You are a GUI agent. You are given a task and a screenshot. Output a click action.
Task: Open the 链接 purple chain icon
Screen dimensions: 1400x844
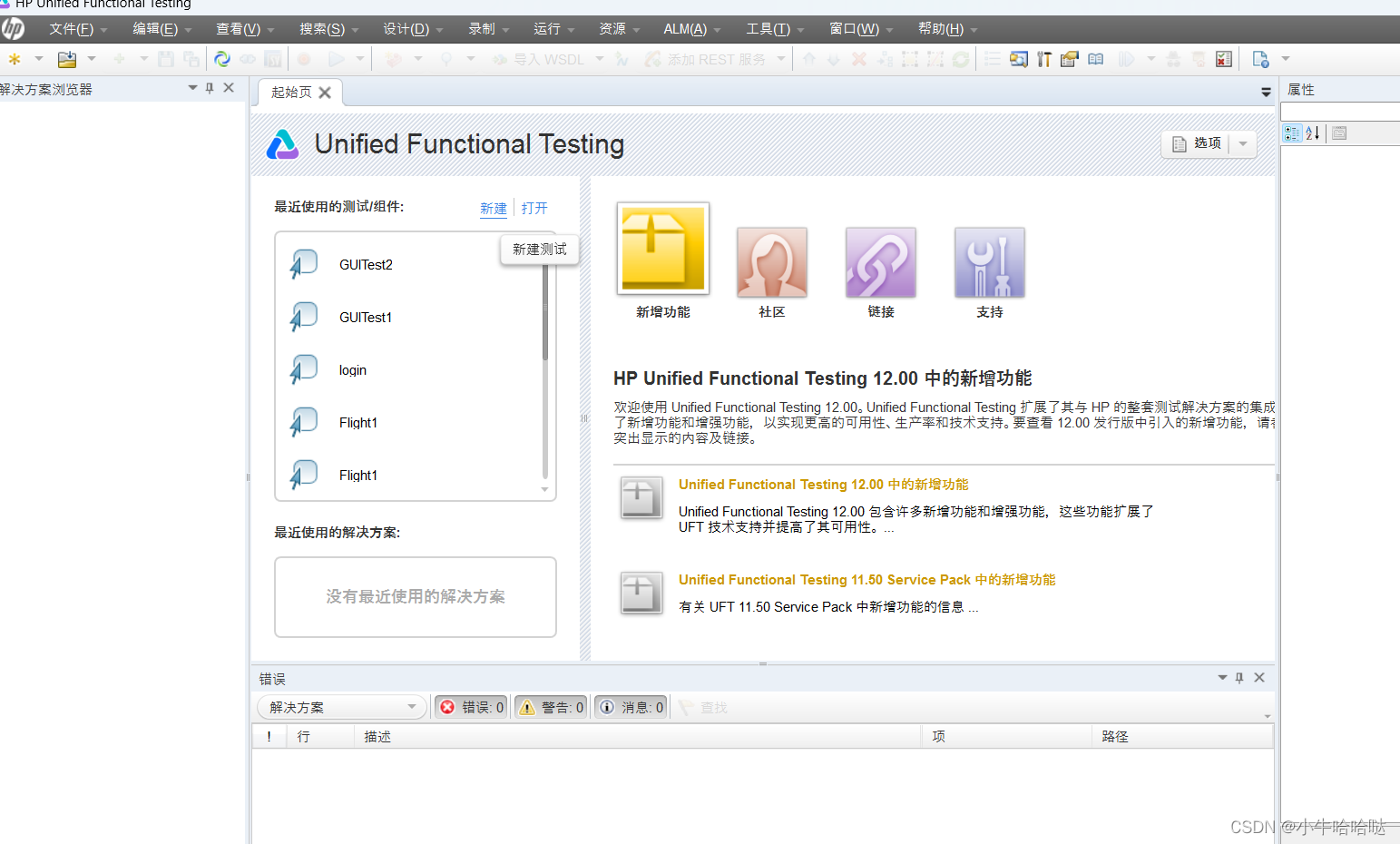[879, 262]
